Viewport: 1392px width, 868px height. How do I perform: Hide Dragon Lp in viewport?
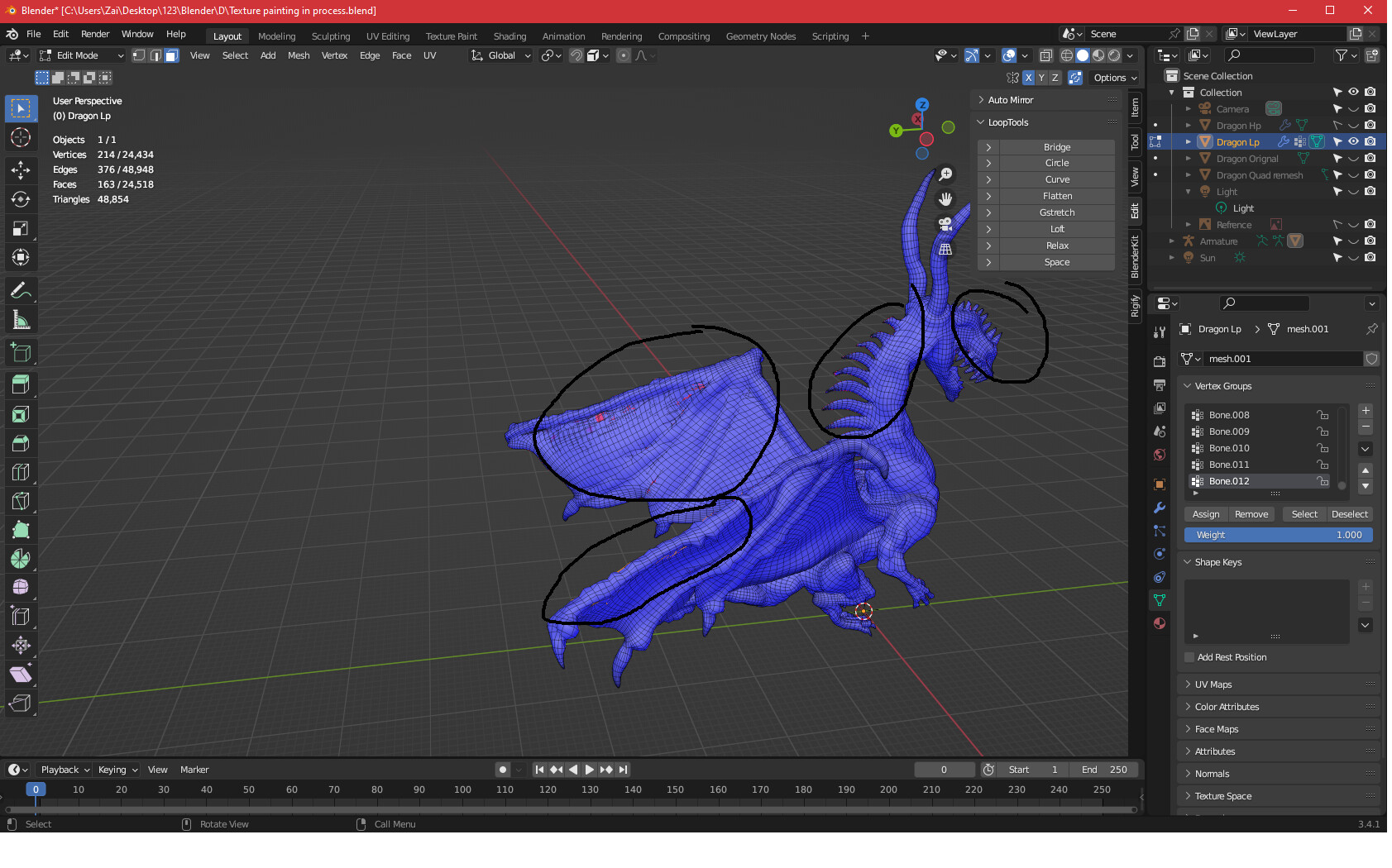click(x=1353, y=142)
